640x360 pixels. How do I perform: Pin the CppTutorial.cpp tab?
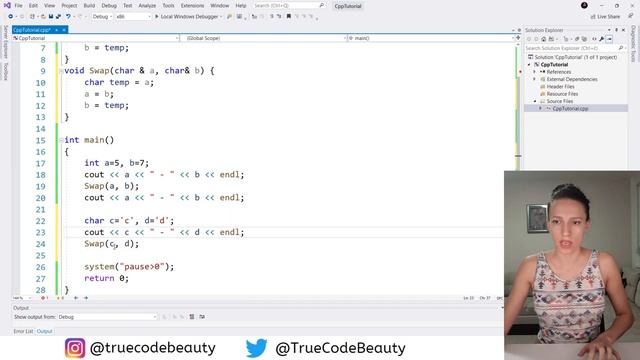point(57,30)
